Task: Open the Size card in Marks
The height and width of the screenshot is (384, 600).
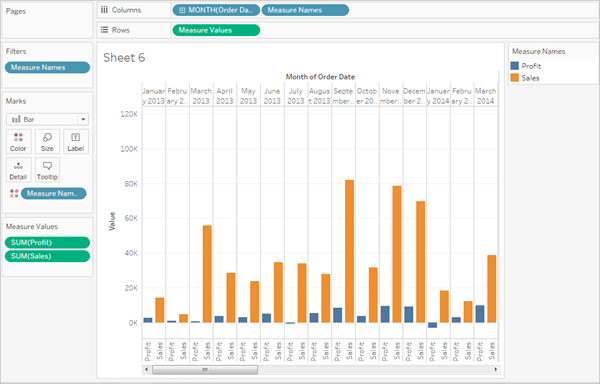Action: coord(47,142)
